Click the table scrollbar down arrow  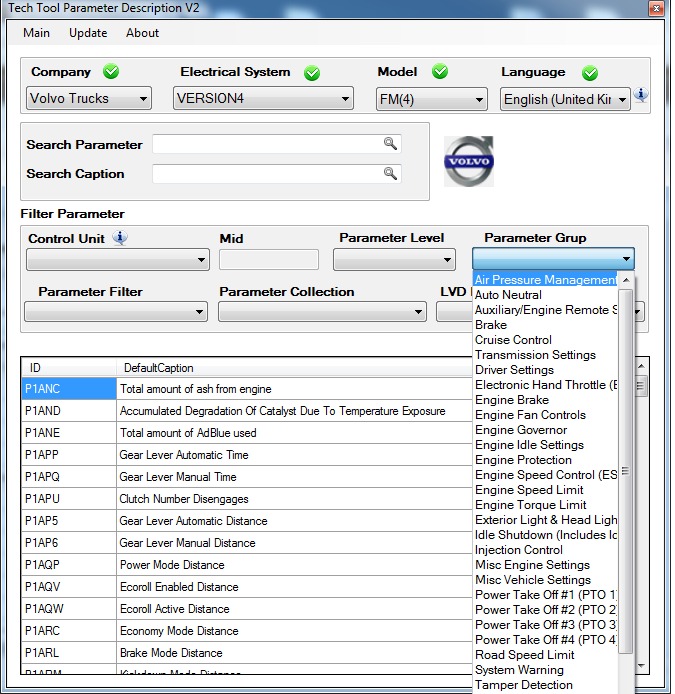pos(641,665)
